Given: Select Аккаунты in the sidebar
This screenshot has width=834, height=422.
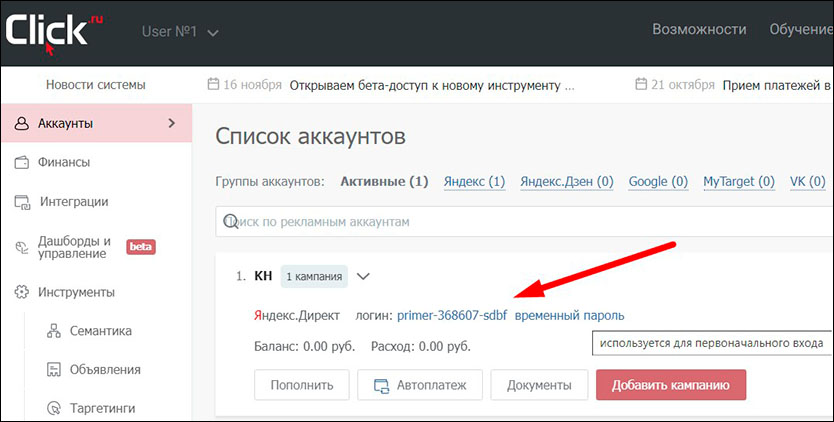Looking at the screenshot, I should [x=96, y=123].
